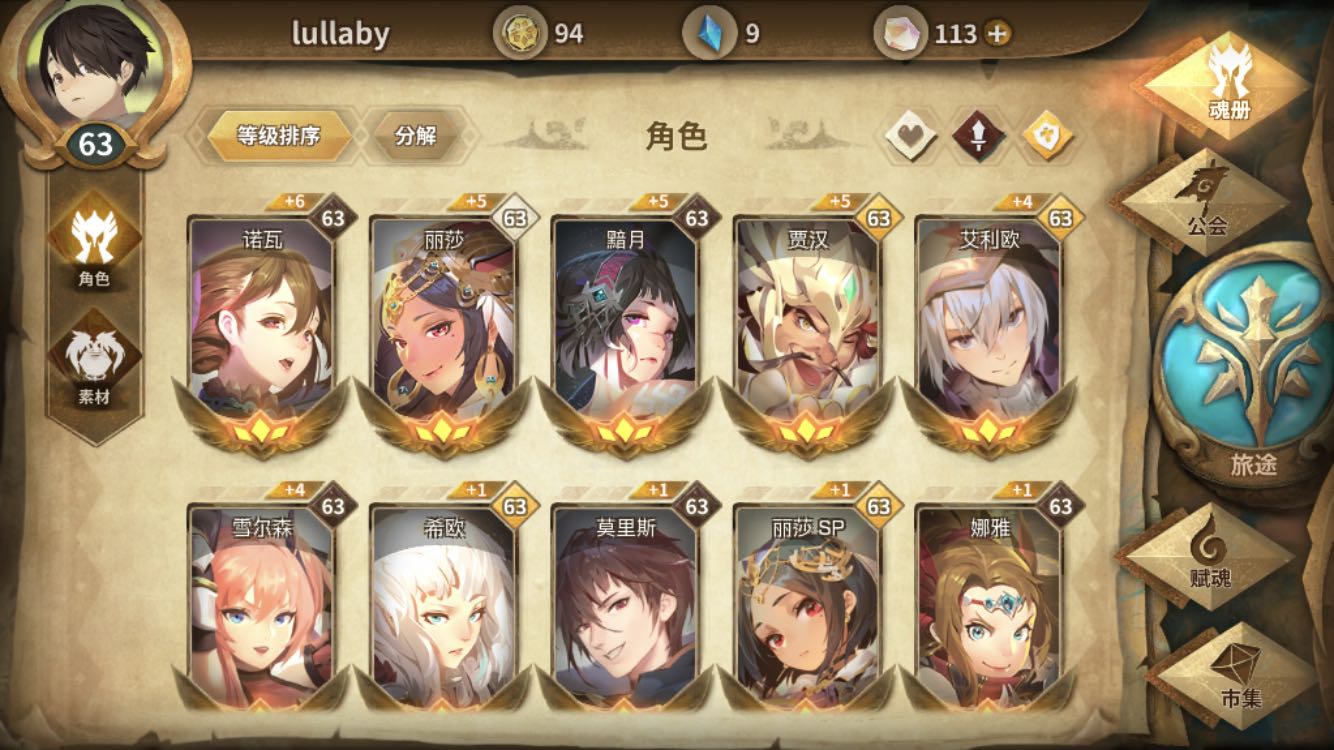1334x750 pixels.
Task: Click the plus icon beside 113
Action: (x=997, y=34)
